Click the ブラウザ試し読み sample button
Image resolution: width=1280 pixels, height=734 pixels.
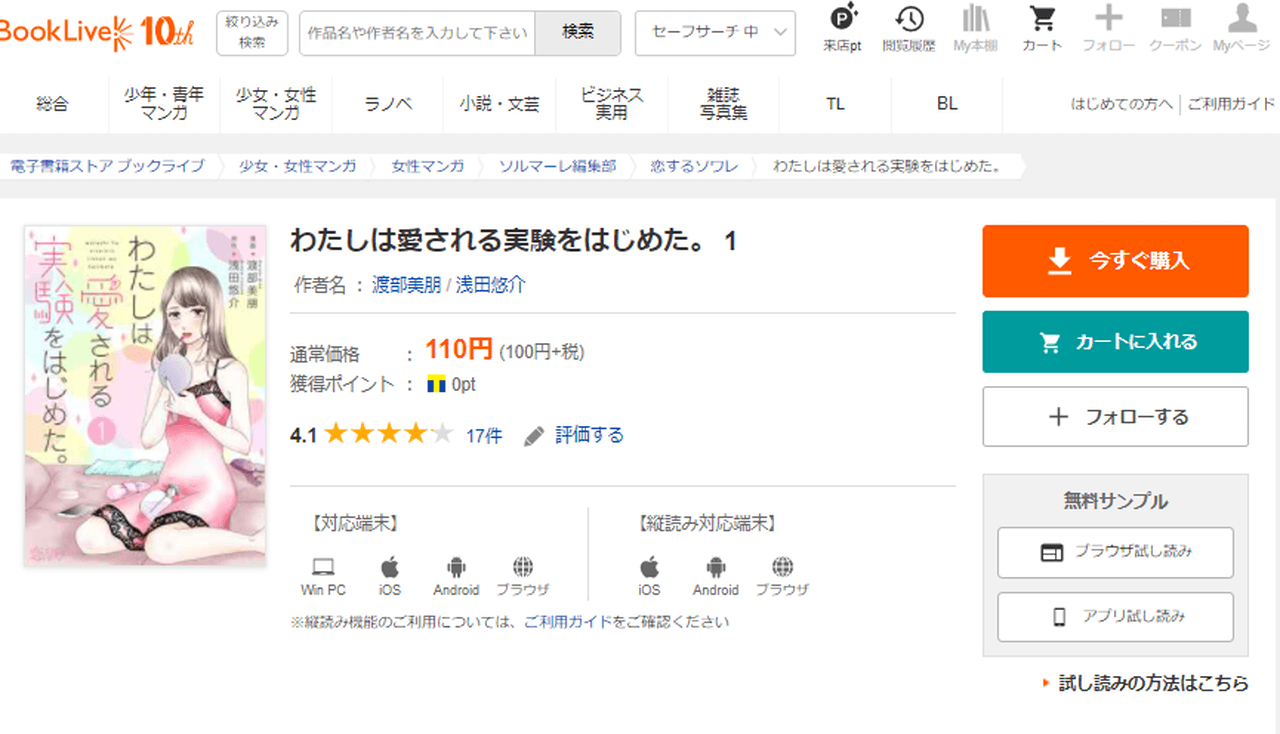(x=1115, y=552)
